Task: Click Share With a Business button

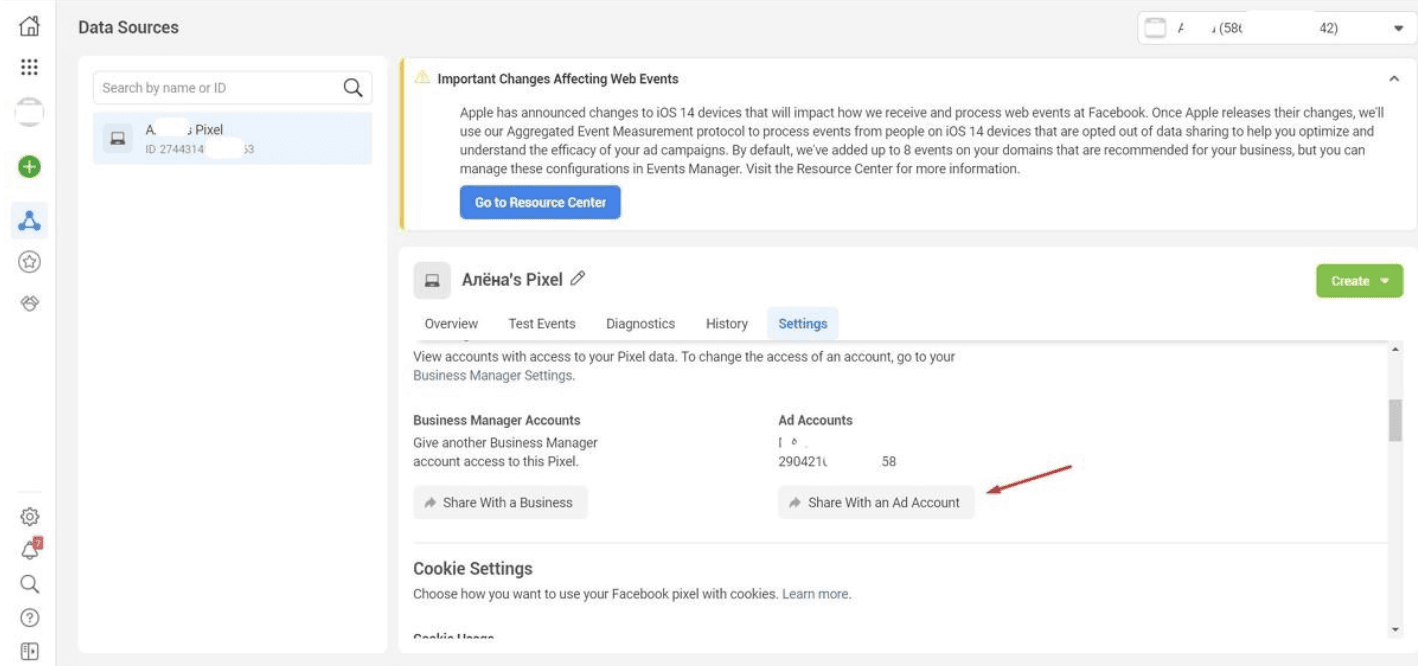Action: (x=500, y=502)
